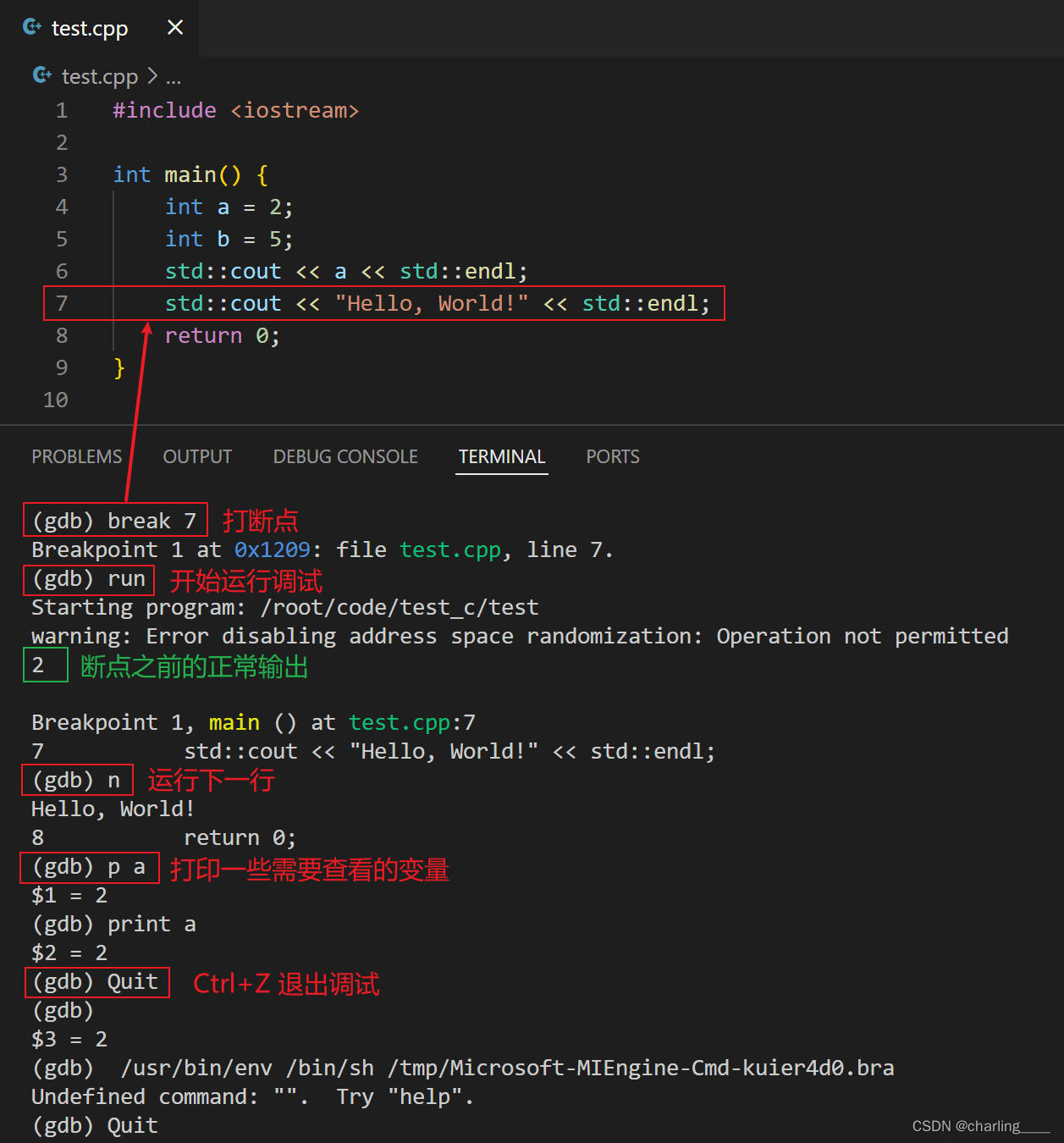Viewport: 1064px width, 1143px height.
Task: Click '(gdb) n' command in the terminal
Action: coord(76,780)
